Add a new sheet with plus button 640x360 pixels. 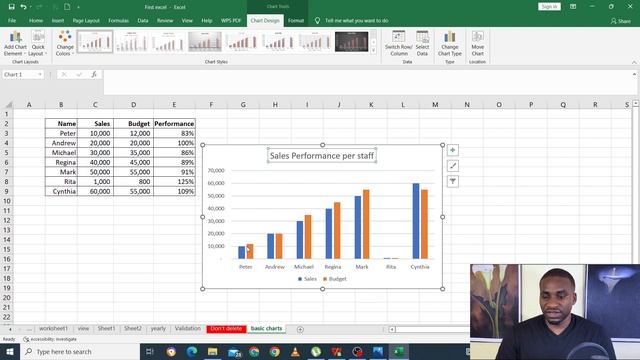[x=300, y=329]
